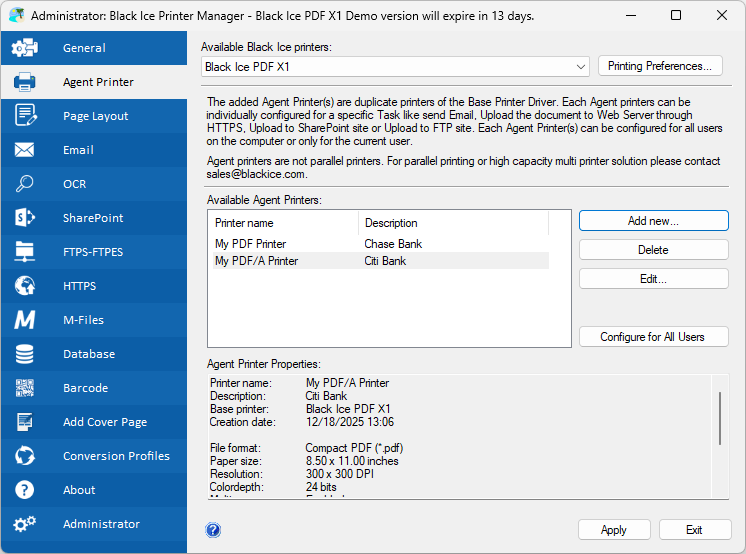Click the General printer gear icon
746x554 pixels.
[25, 48]
